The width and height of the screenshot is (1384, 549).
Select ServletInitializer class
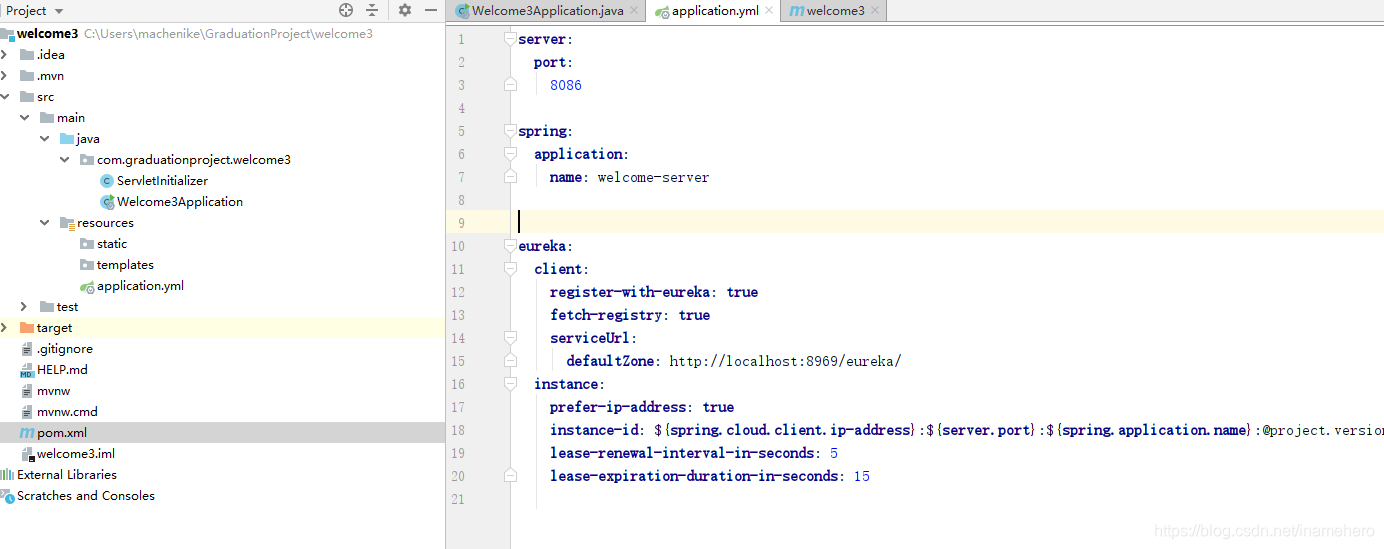click(x=162, y=180)
